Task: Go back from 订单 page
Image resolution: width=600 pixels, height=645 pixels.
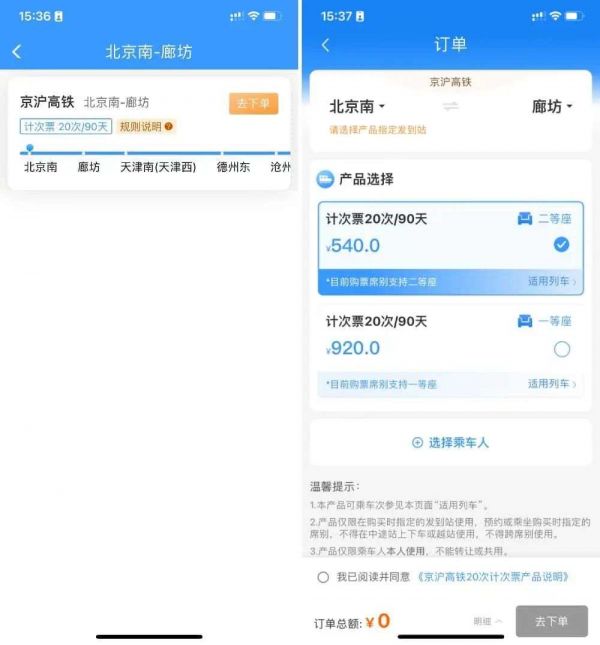Action: click(325, 45)
